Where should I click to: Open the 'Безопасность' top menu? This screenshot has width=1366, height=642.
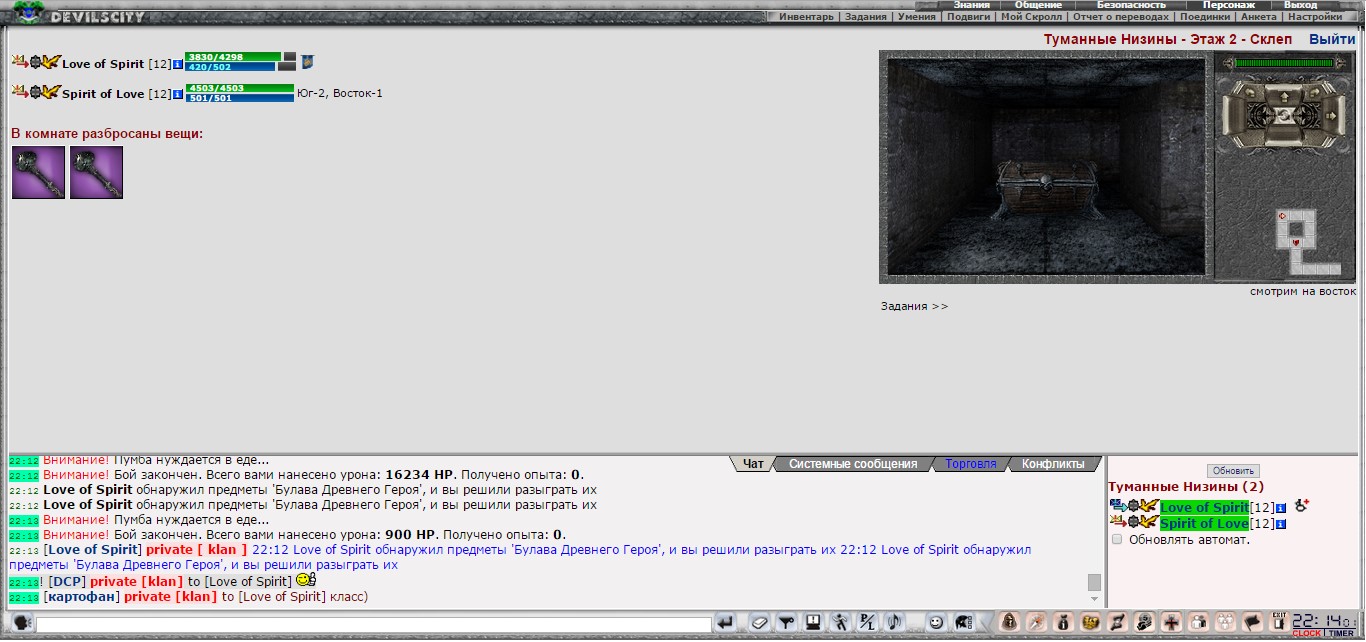click(1132, 5)
